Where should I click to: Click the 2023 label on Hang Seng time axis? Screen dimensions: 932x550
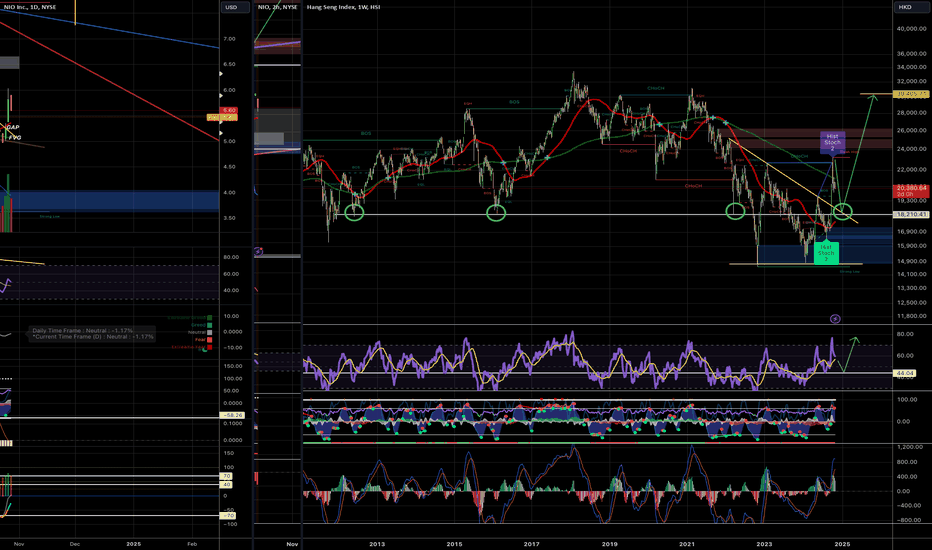pyautogui.click(x=764, y=544)
